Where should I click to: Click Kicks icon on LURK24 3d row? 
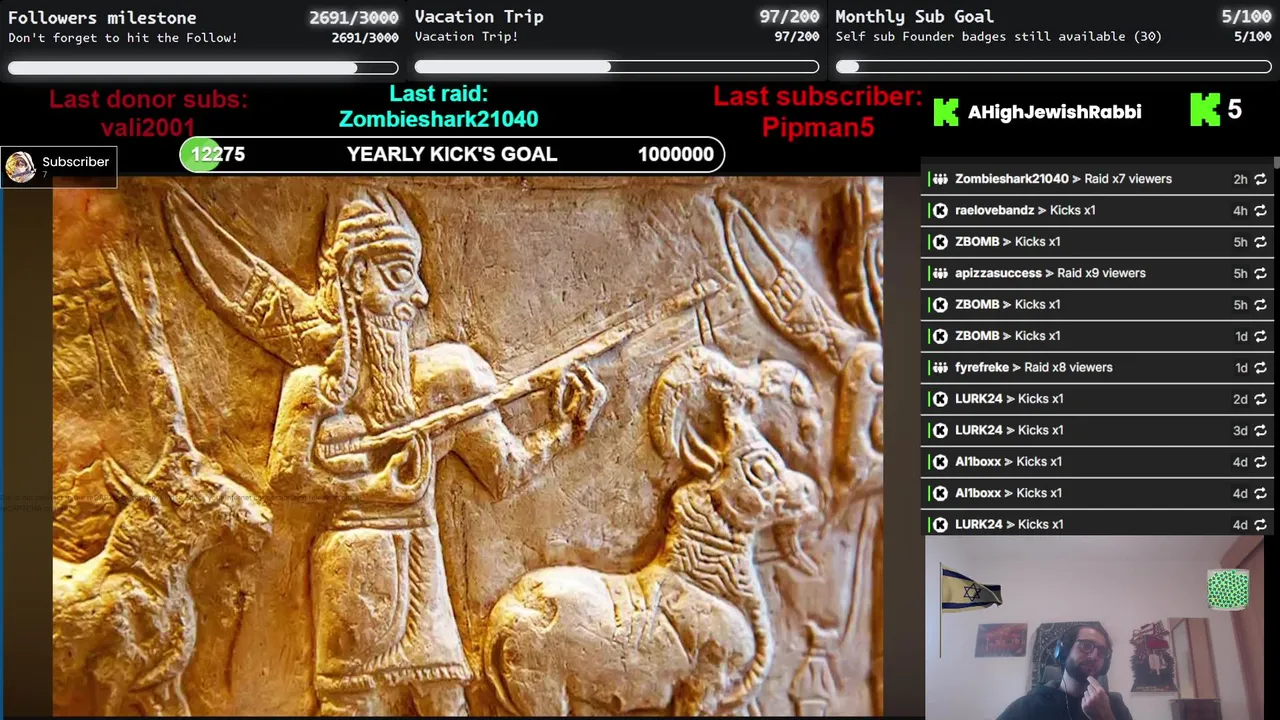[940, 431]
